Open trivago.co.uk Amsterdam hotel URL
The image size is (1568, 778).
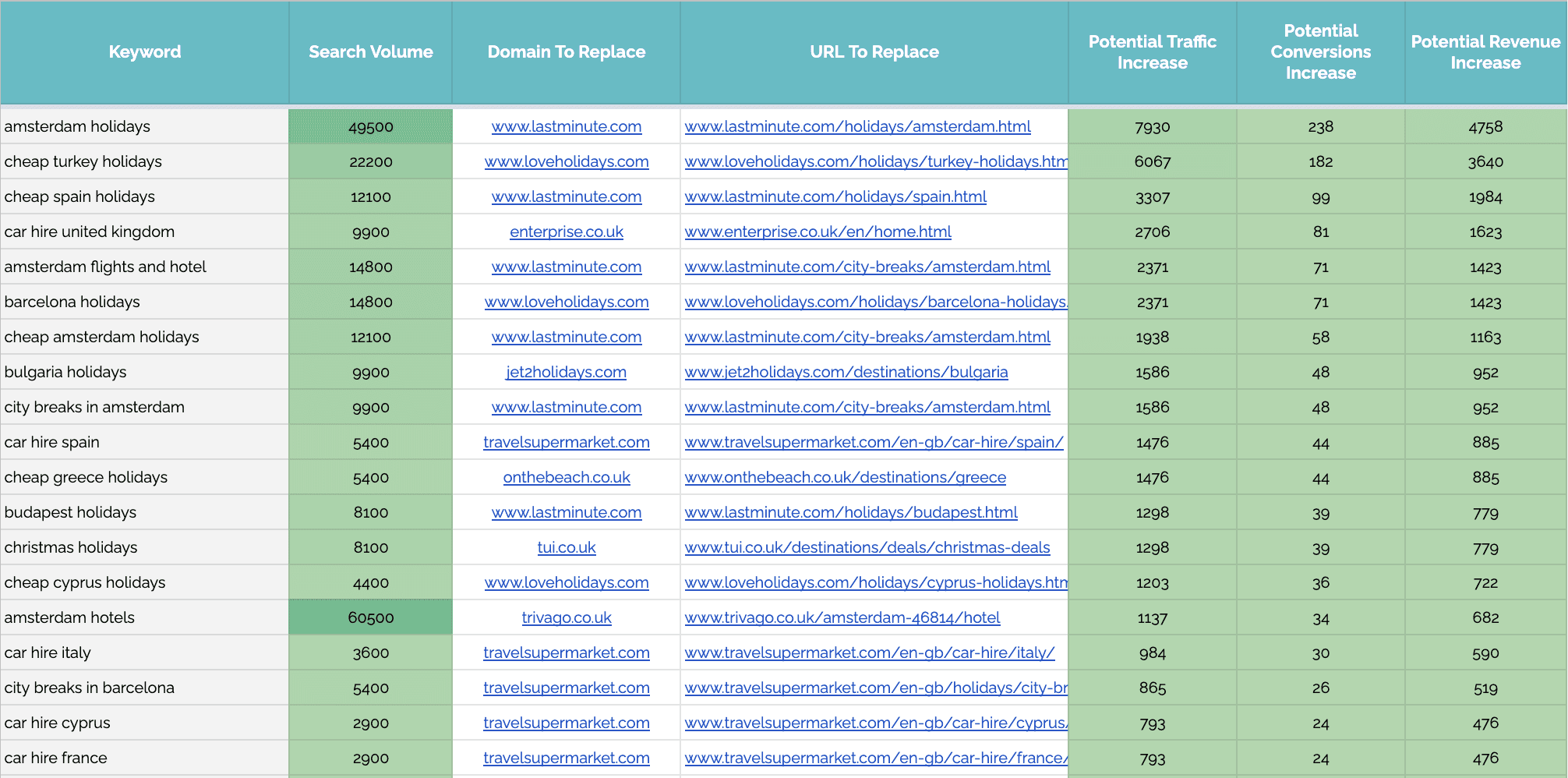click(842, 617)
